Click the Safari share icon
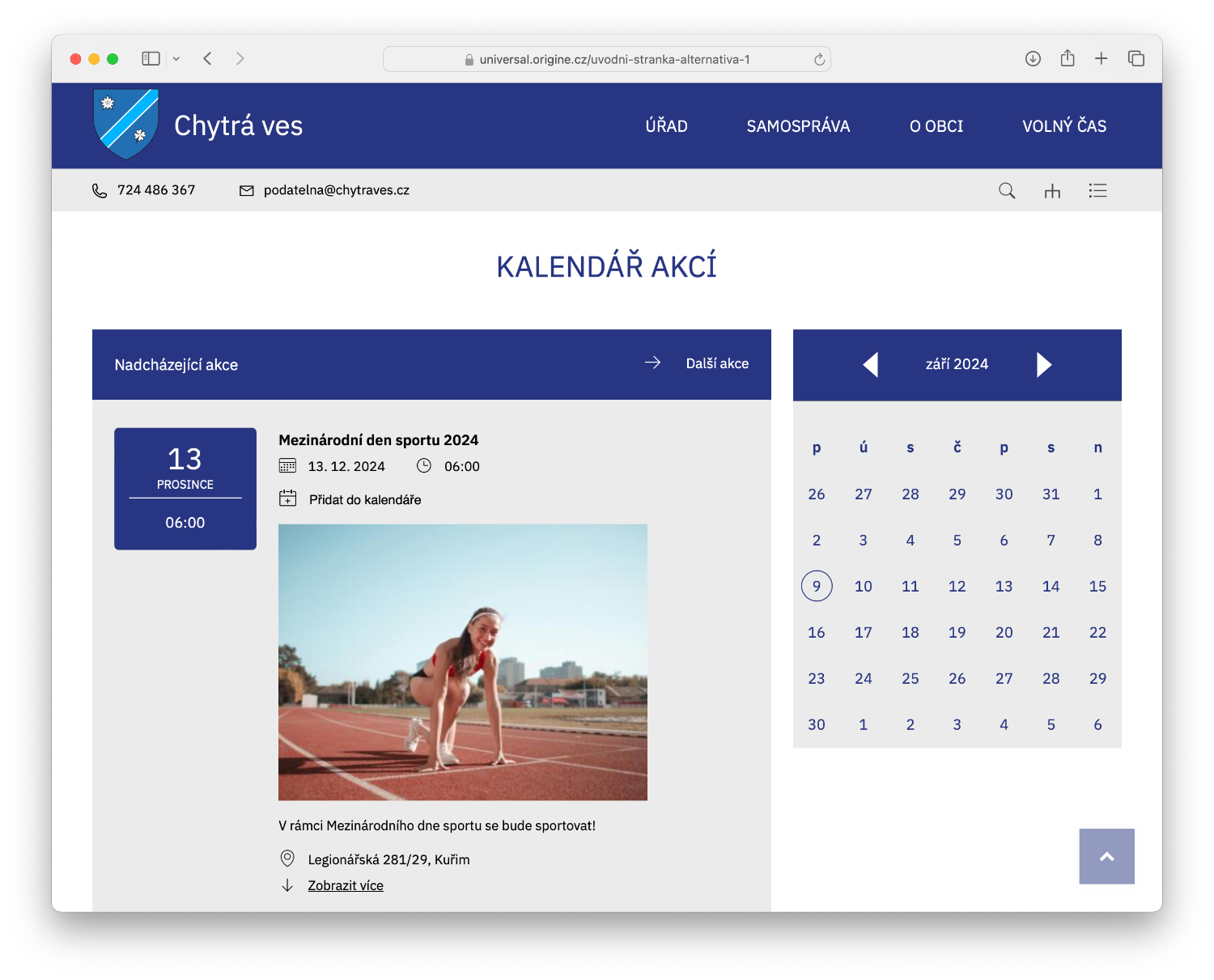 [1068, 58]
